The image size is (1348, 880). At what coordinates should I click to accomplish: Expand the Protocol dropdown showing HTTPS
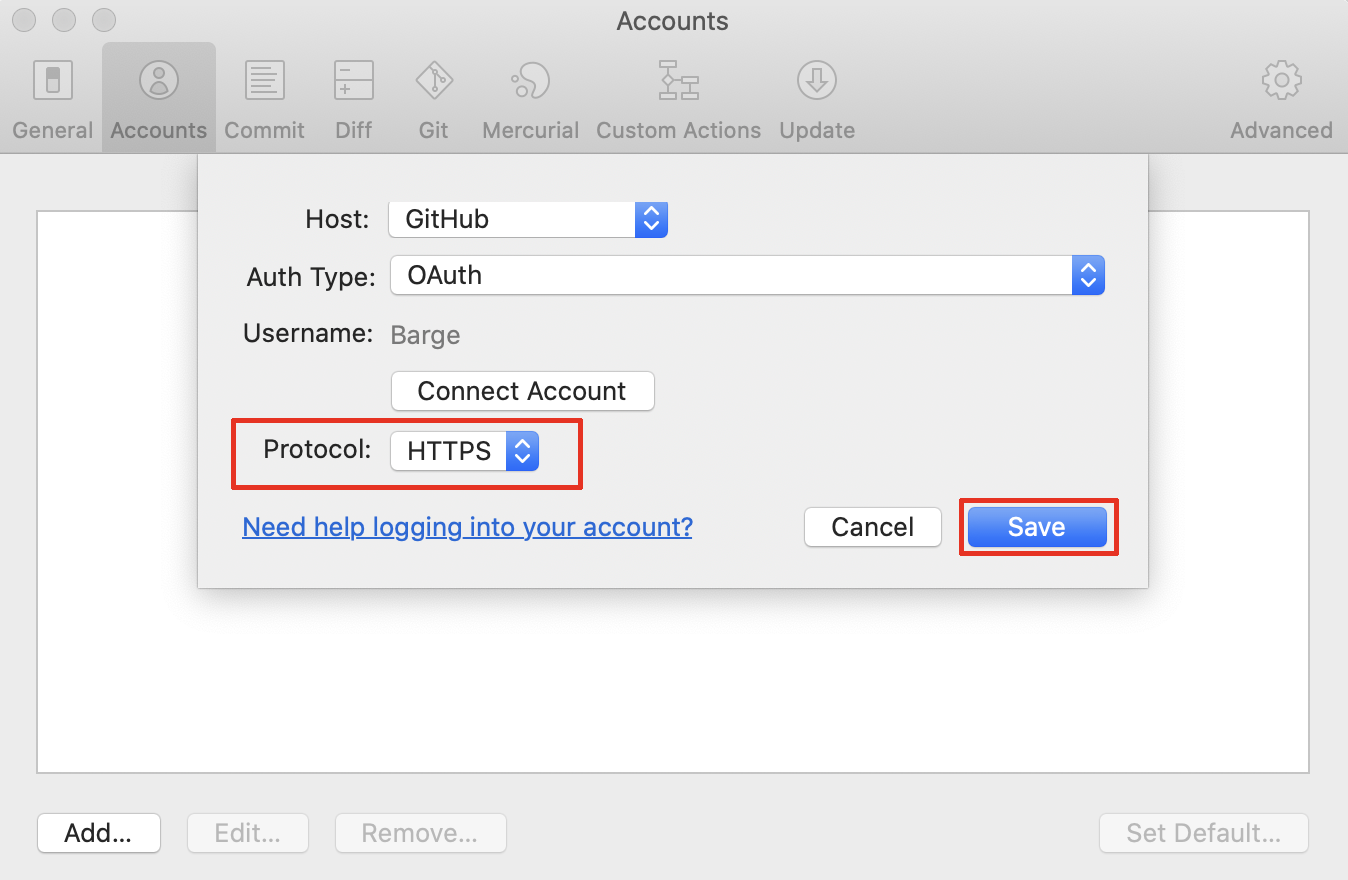(465, 451)
